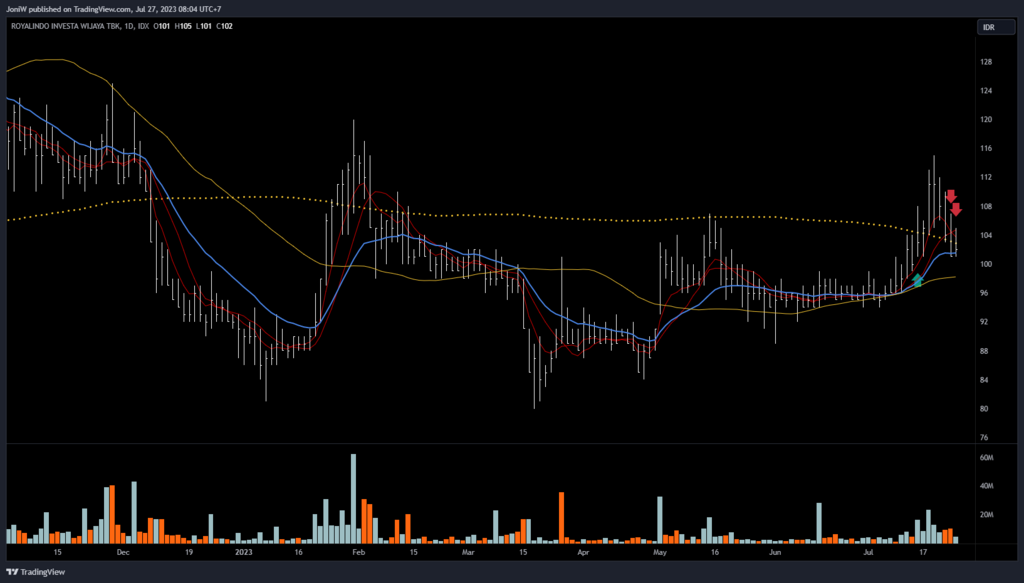Select the Jul label on time axis

click(x=869, y=551)
